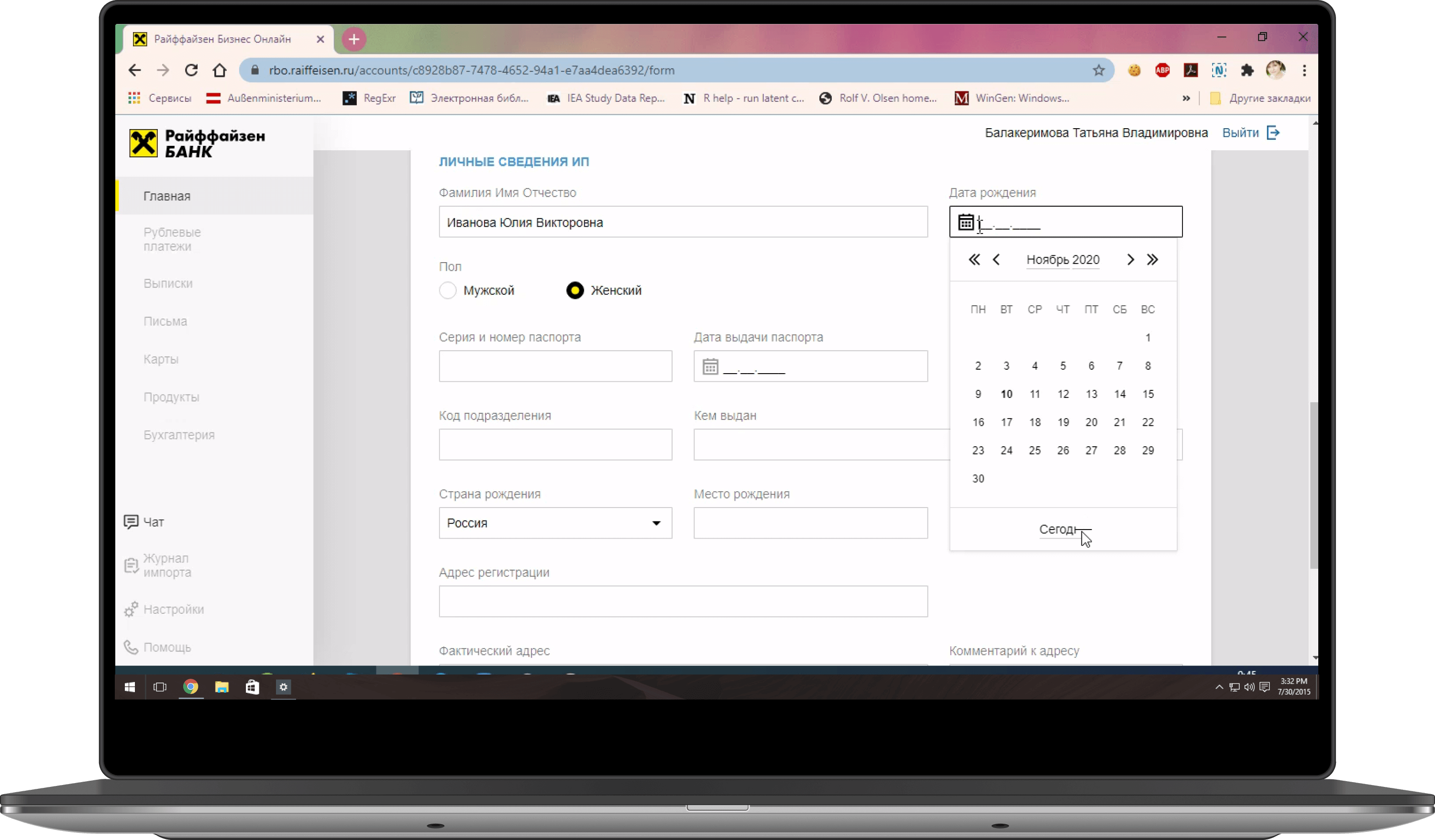Click the Серия и номер паспорта field
The image size is (1435, 840).
555,366
